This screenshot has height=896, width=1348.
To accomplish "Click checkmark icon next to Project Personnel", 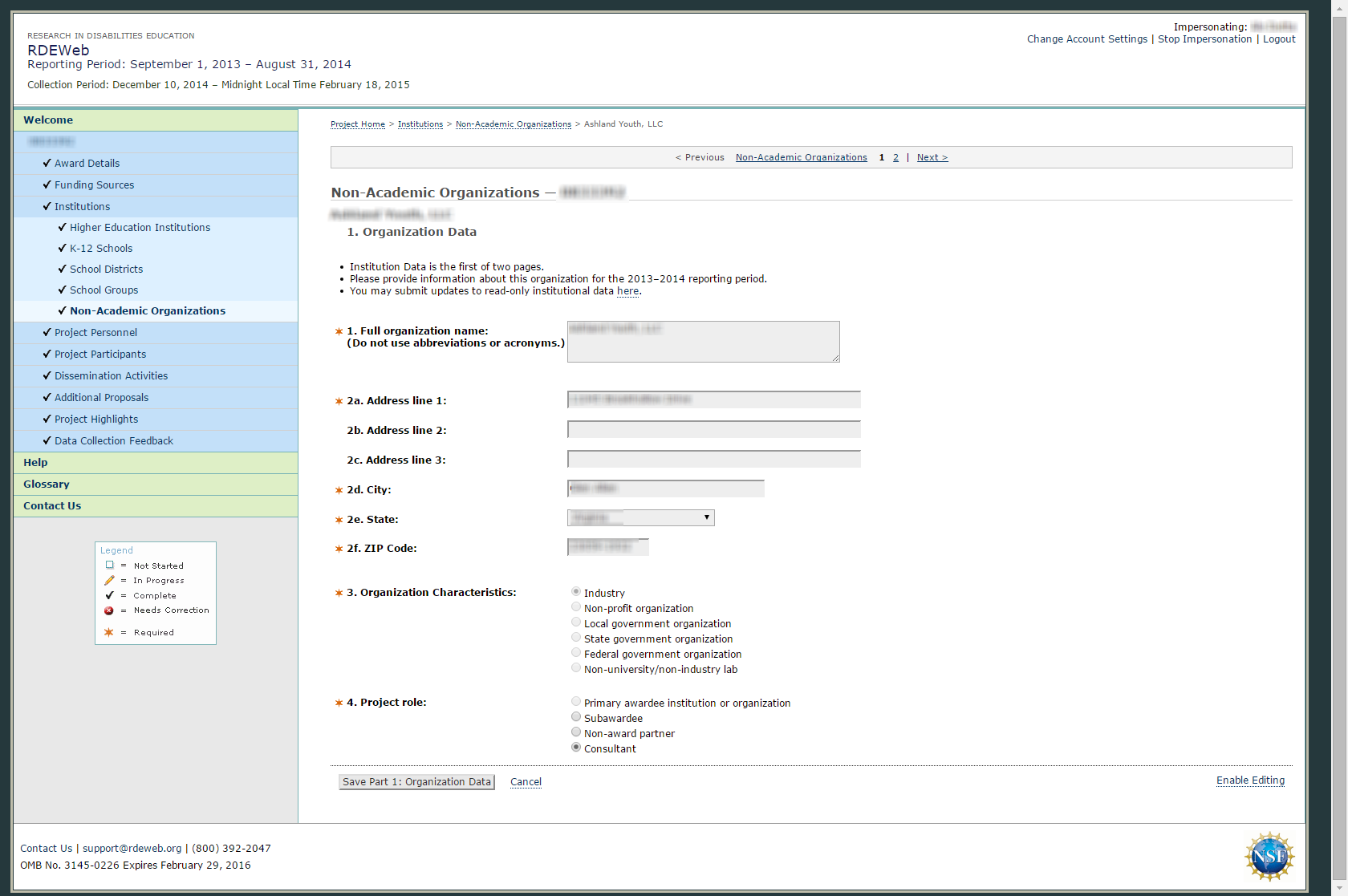I will coord(47,332).
